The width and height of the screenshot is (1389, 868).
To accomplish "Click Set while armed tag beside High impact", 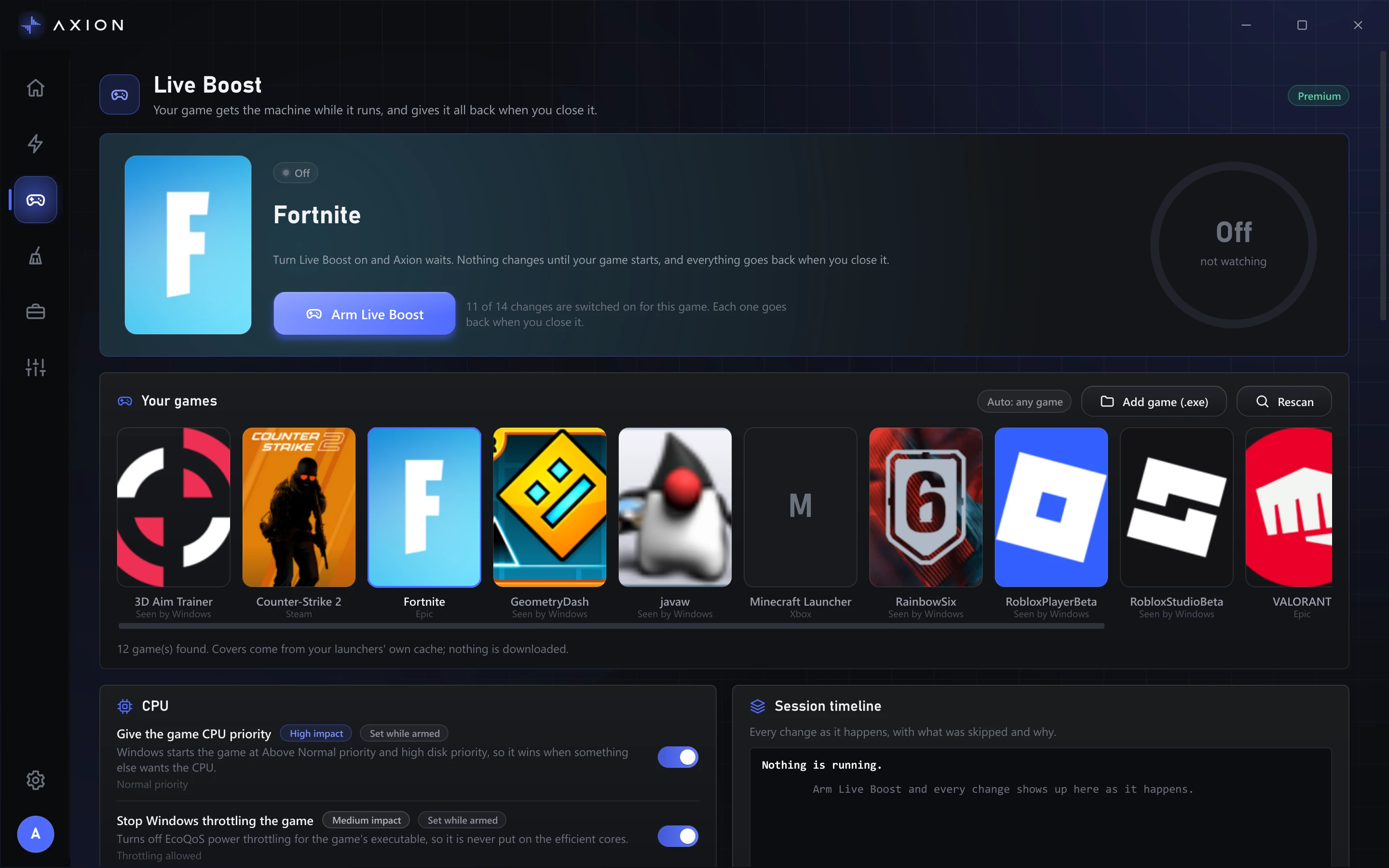I will tap(404, 733).
